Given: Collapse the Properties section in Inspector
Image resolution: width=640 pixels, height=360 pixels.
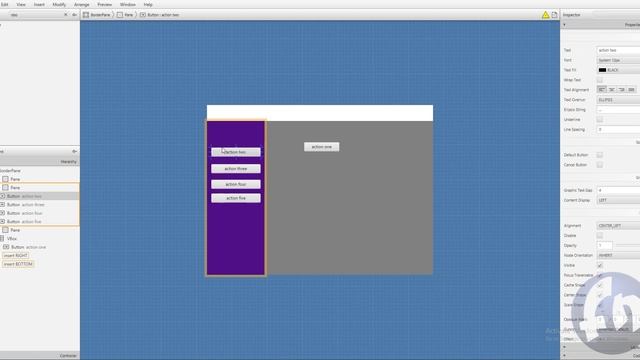Looking at the screenshot, I should (564, 25).
